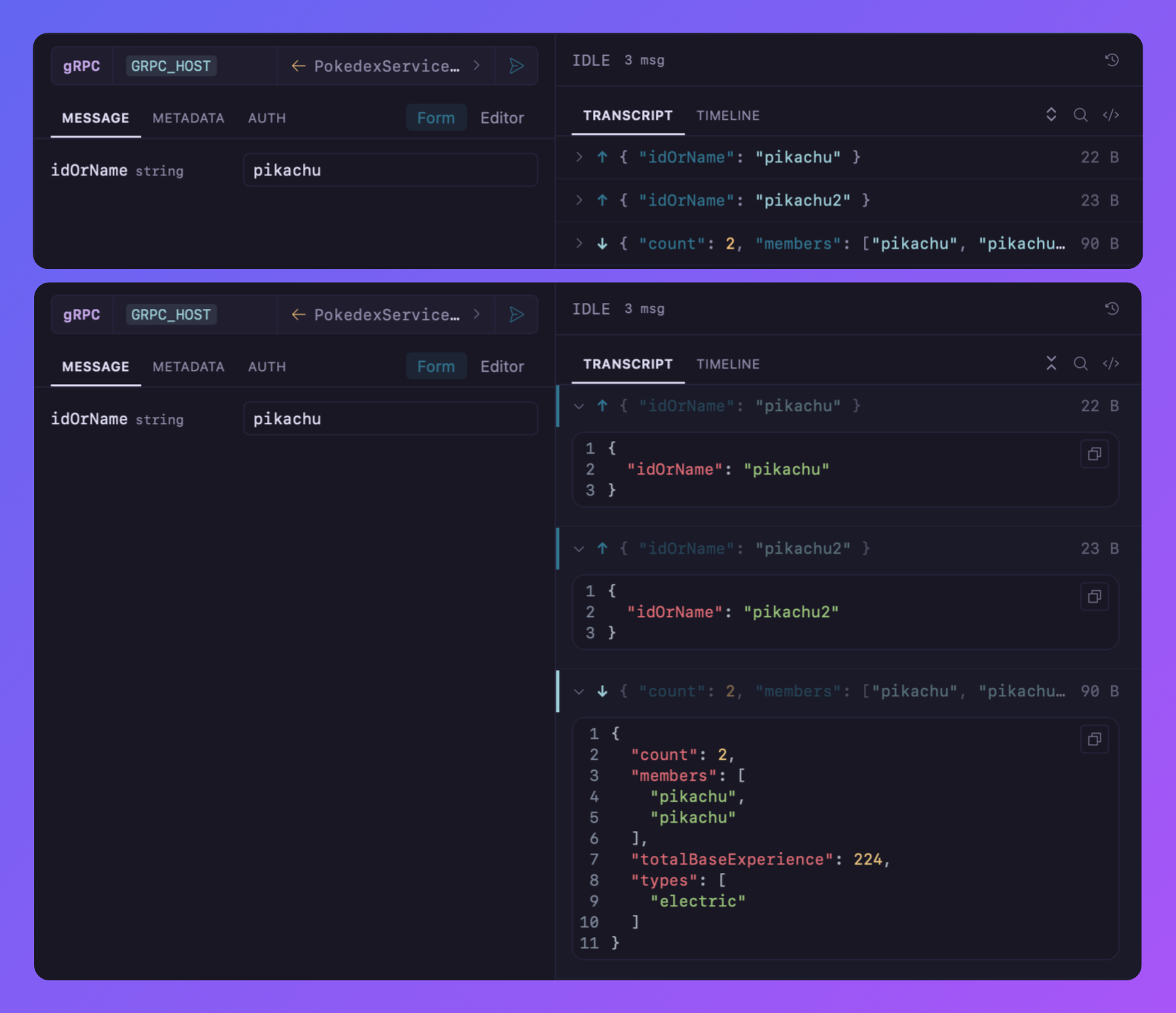The width and height of the screenshot is (1176, 1013).
Task: Open search icon in top transcript toolbar
Action: (x=1080, y=115)
